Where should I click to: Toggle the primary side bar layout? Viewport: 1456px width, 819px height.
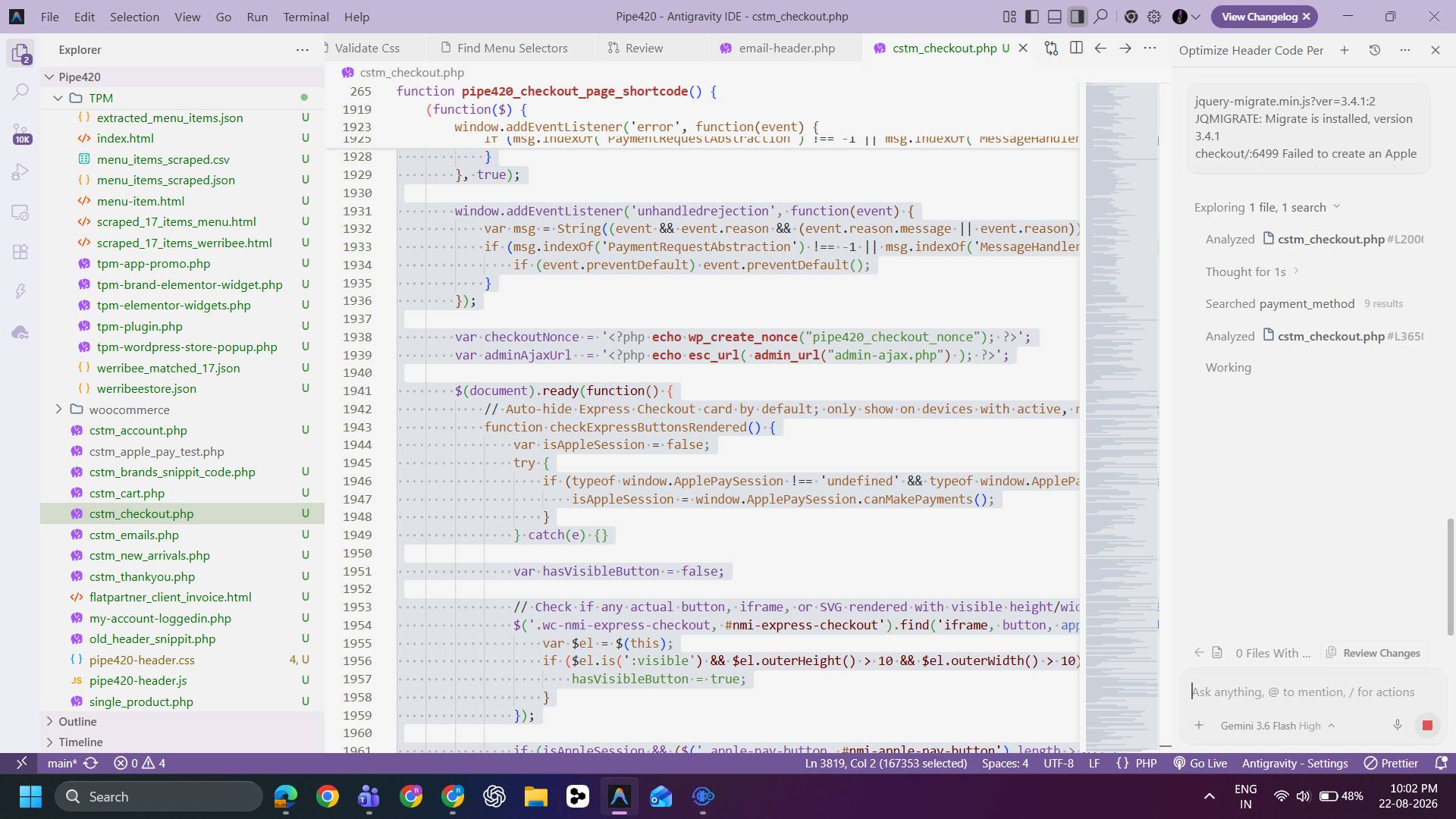click(1032, 17)
